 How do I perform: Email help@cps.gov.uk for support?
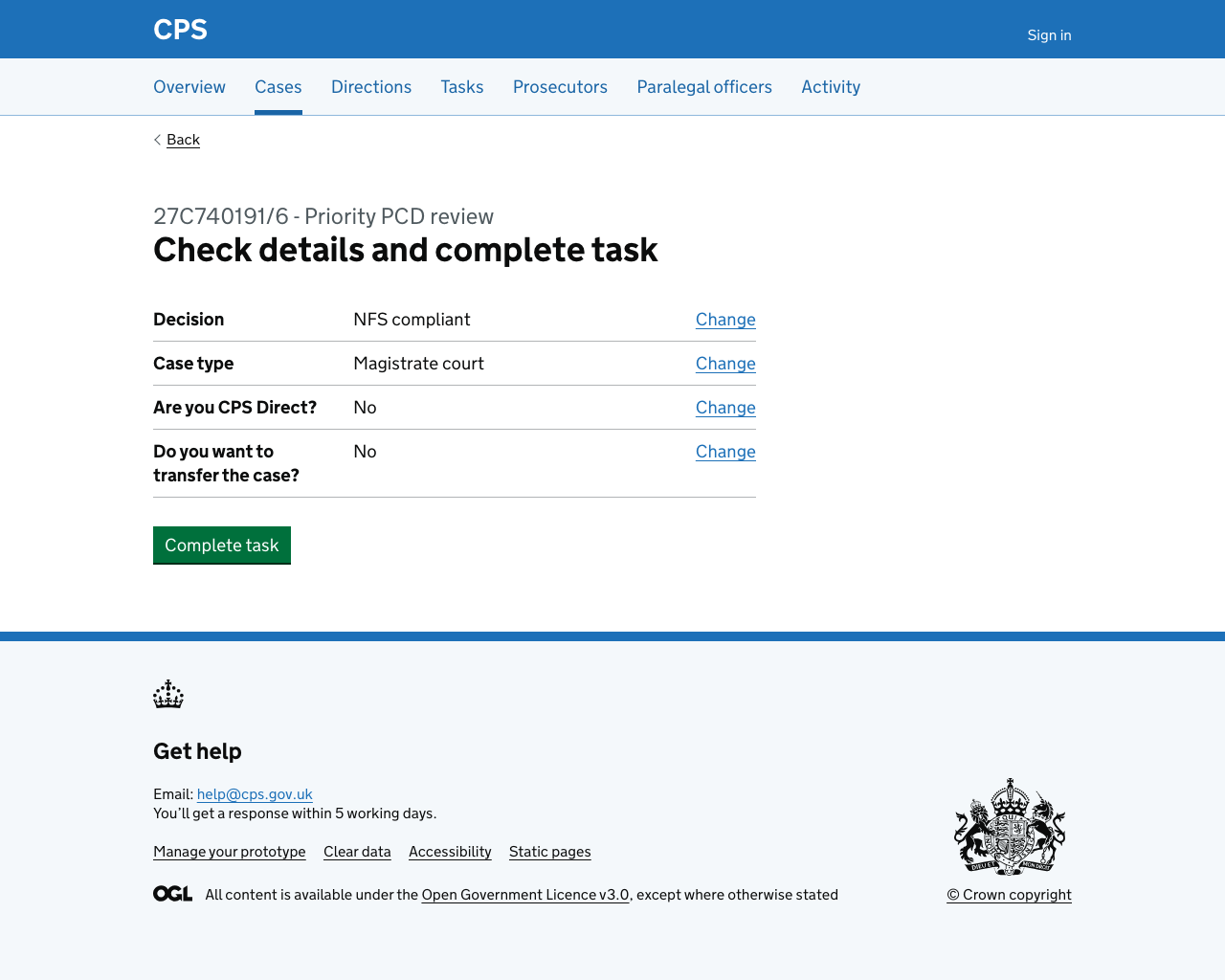[x=255, y=792]
